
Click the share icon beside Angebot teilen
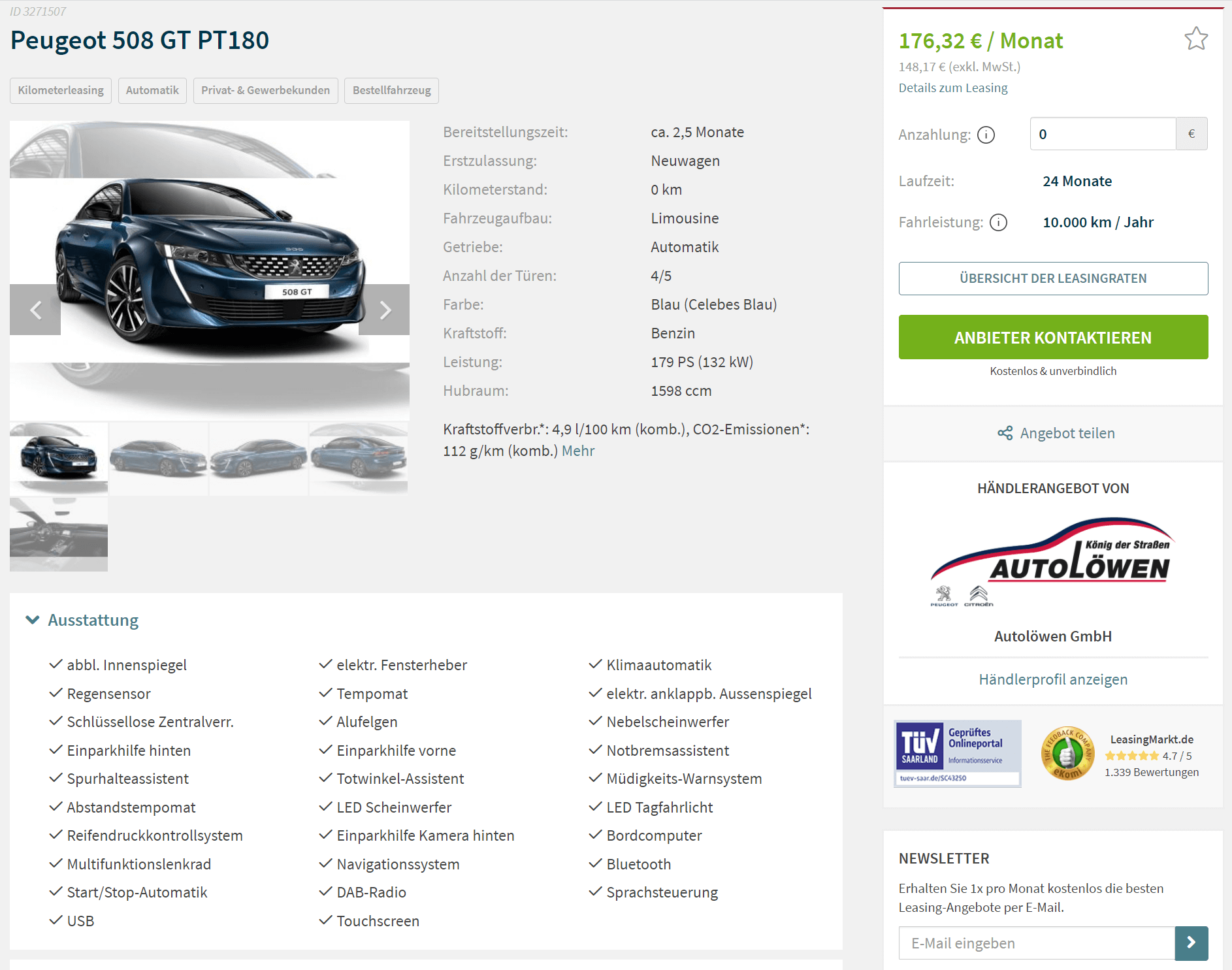(1005, 433)
